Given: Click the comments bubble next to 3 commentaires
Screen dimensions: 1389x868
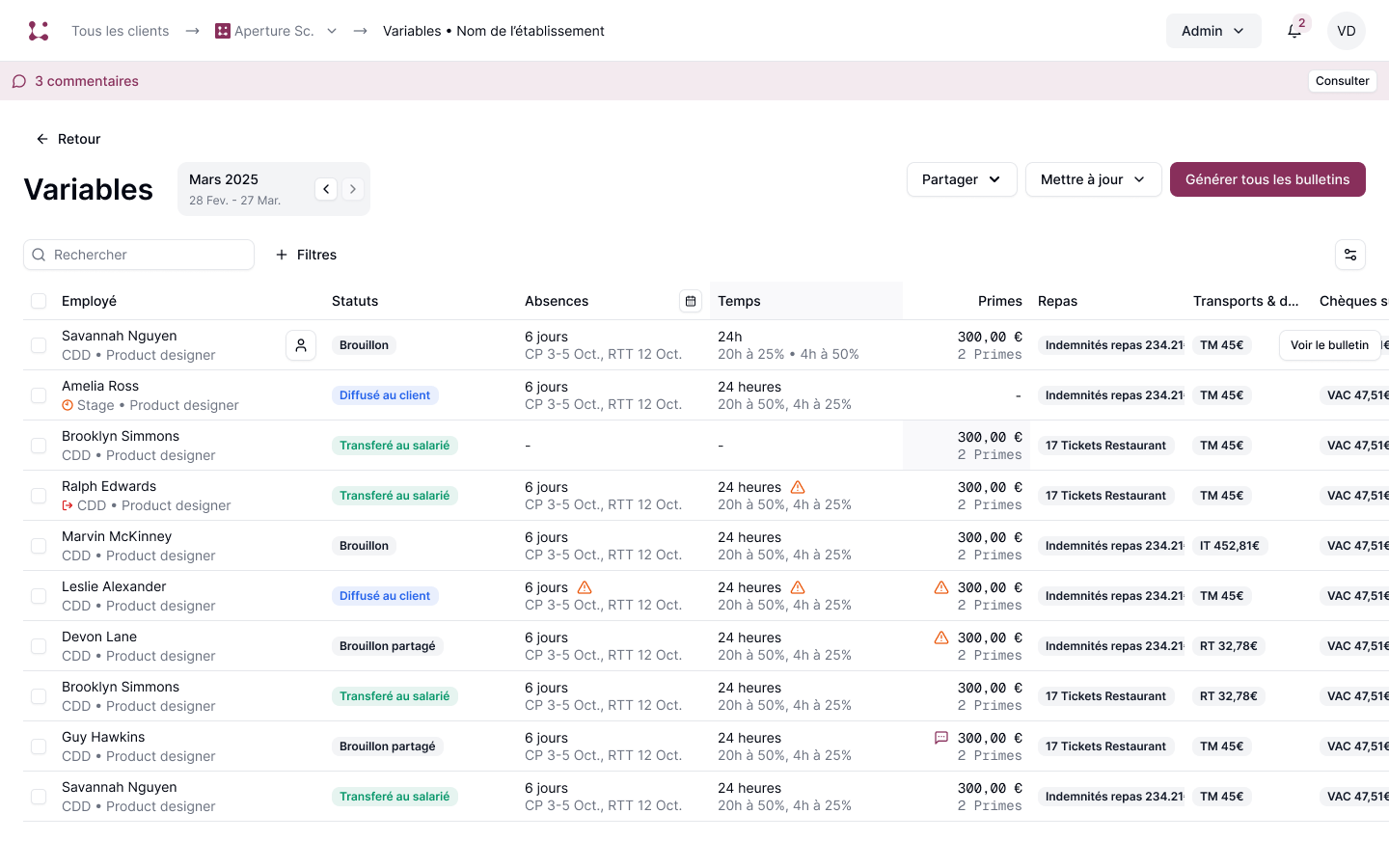Looking at the screenshot, I should click(x=18, y=81).
